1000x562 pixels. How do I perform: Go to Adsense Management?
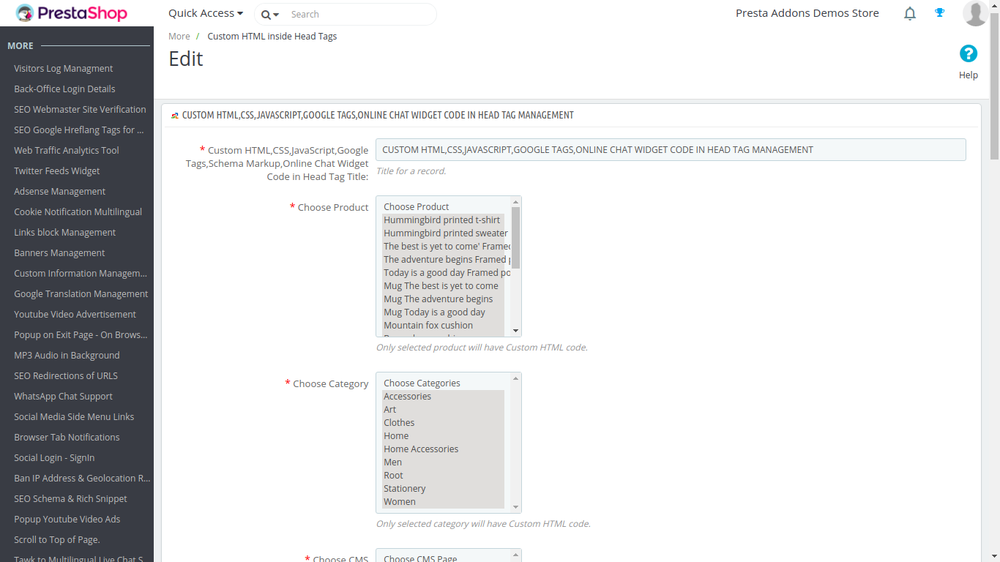pyautogui.click(x=59, y=191)
